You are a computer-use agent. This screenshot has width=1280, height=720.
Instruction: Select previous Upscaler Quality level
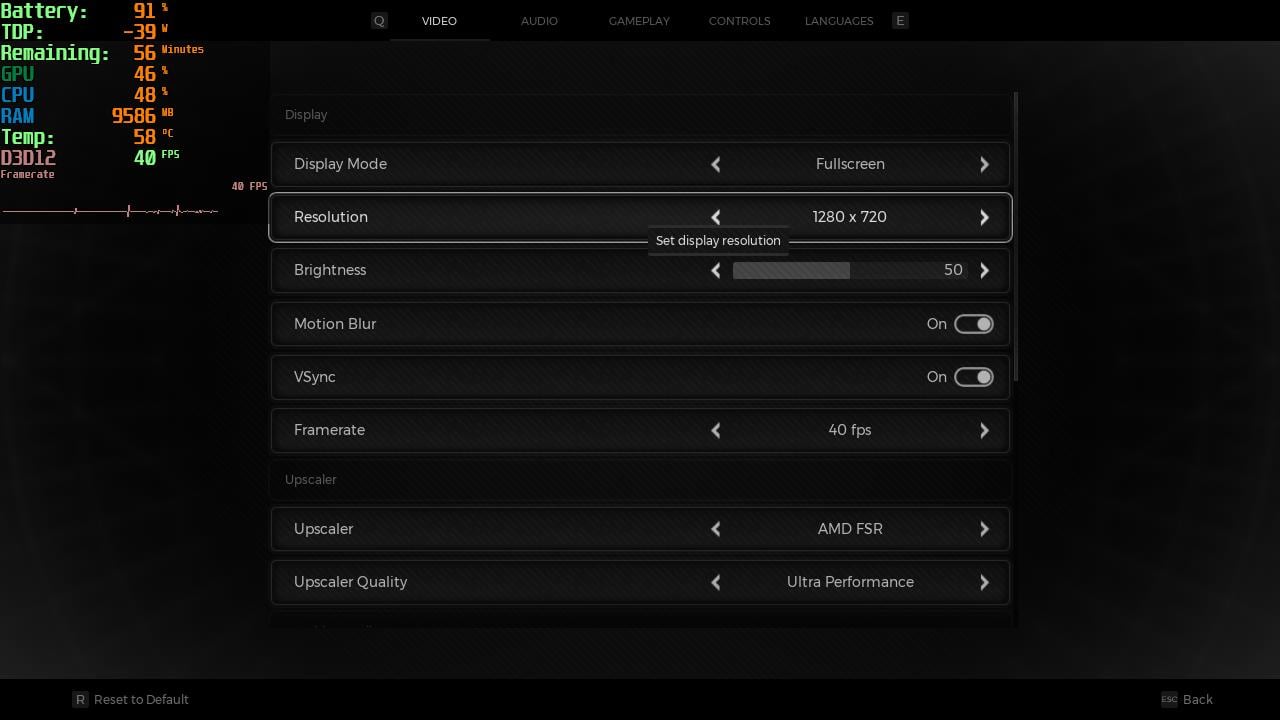[x=716, y=582]
